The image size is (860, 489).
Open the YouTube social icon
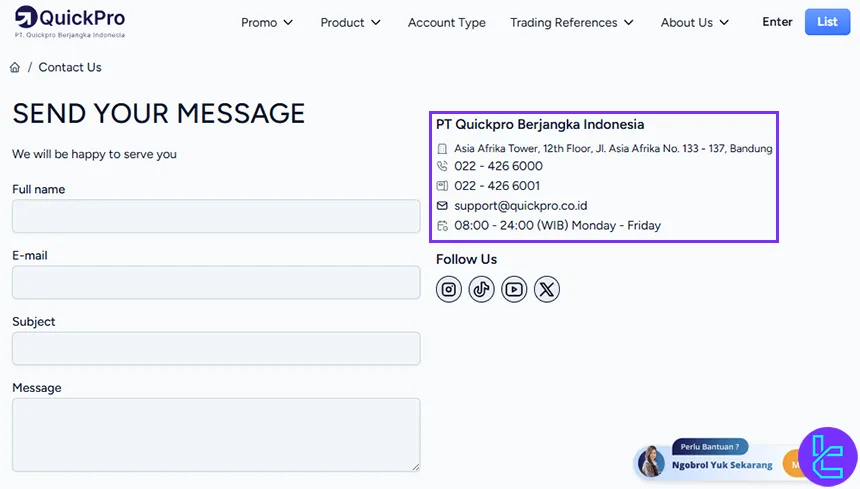click(514, 289)
